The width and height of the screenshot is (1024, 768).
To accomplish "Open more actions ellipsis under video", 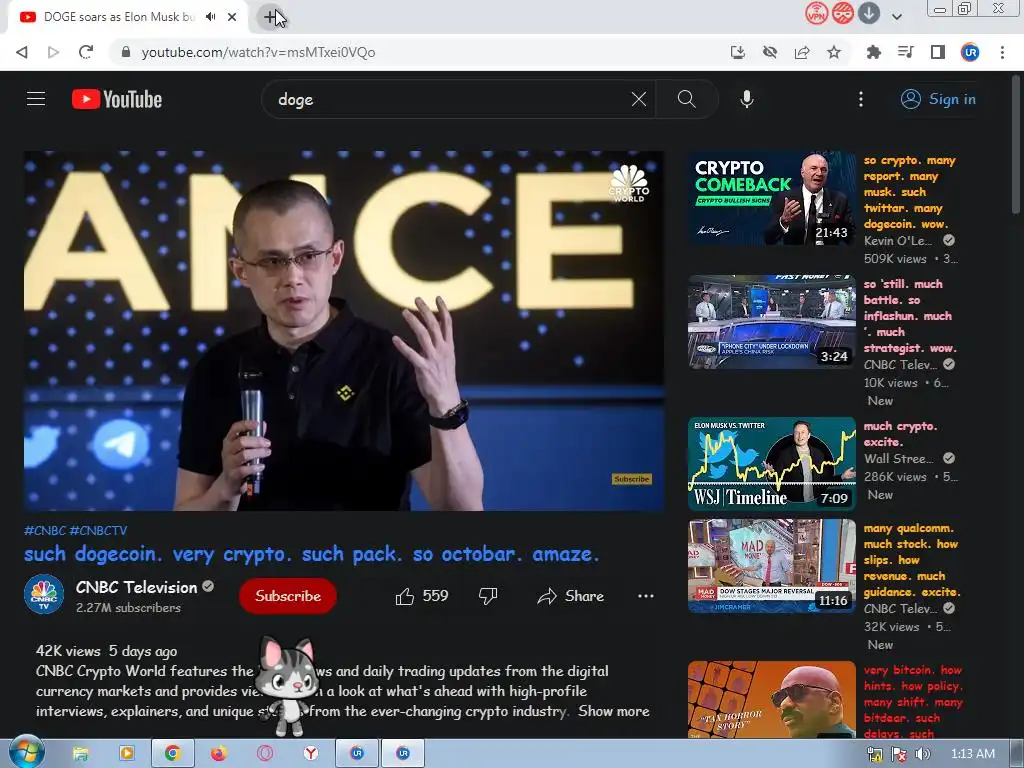I will tap(646, 596).
